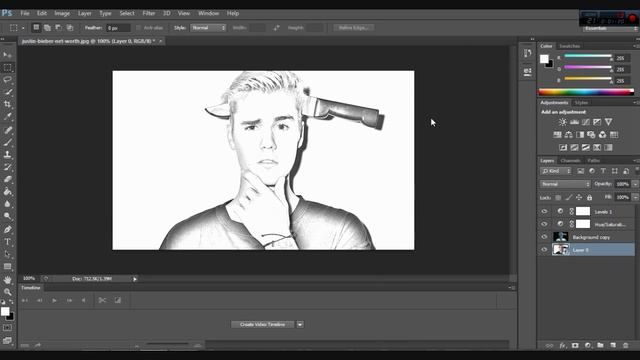Screen dimensions: 640x360
Task: Expand the status bar info arrow
Action: 135,279
